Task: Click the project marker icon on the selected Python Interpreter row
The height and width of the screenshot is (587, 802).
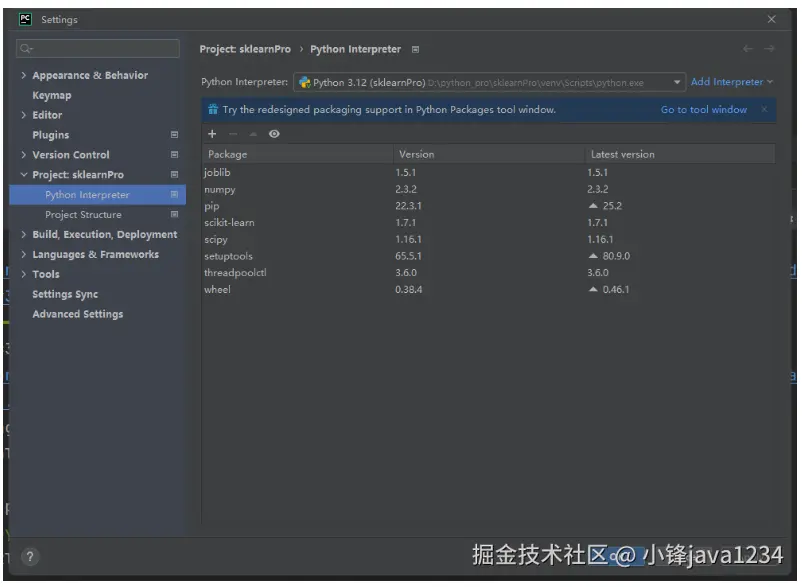Action: [x=174, y=195]
